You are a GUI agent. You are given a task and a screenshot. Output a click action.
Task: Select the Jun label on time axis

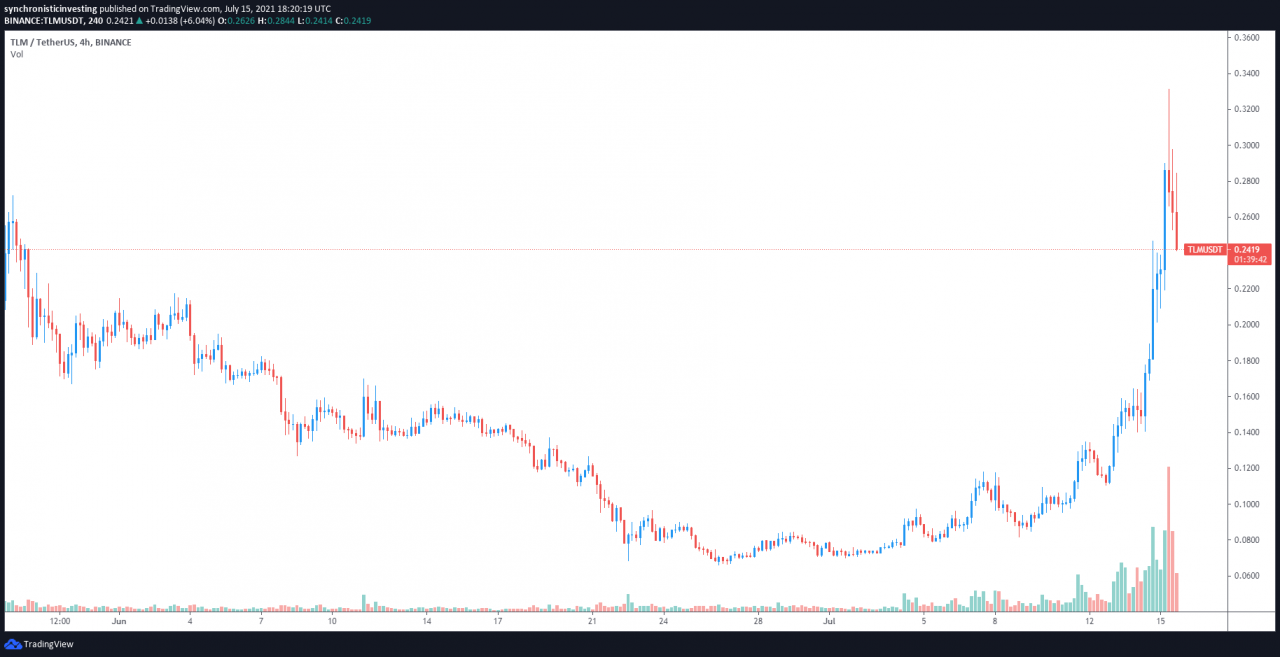point(119,621)
